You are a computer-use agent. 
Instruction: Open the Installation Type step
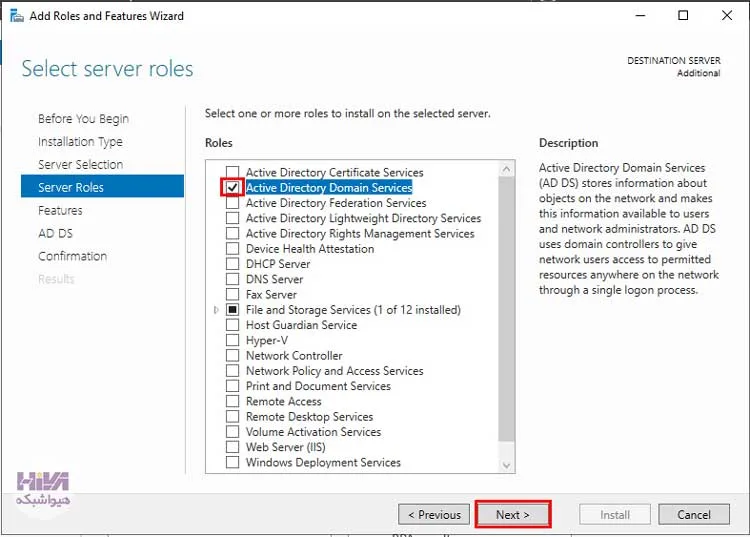80,142
